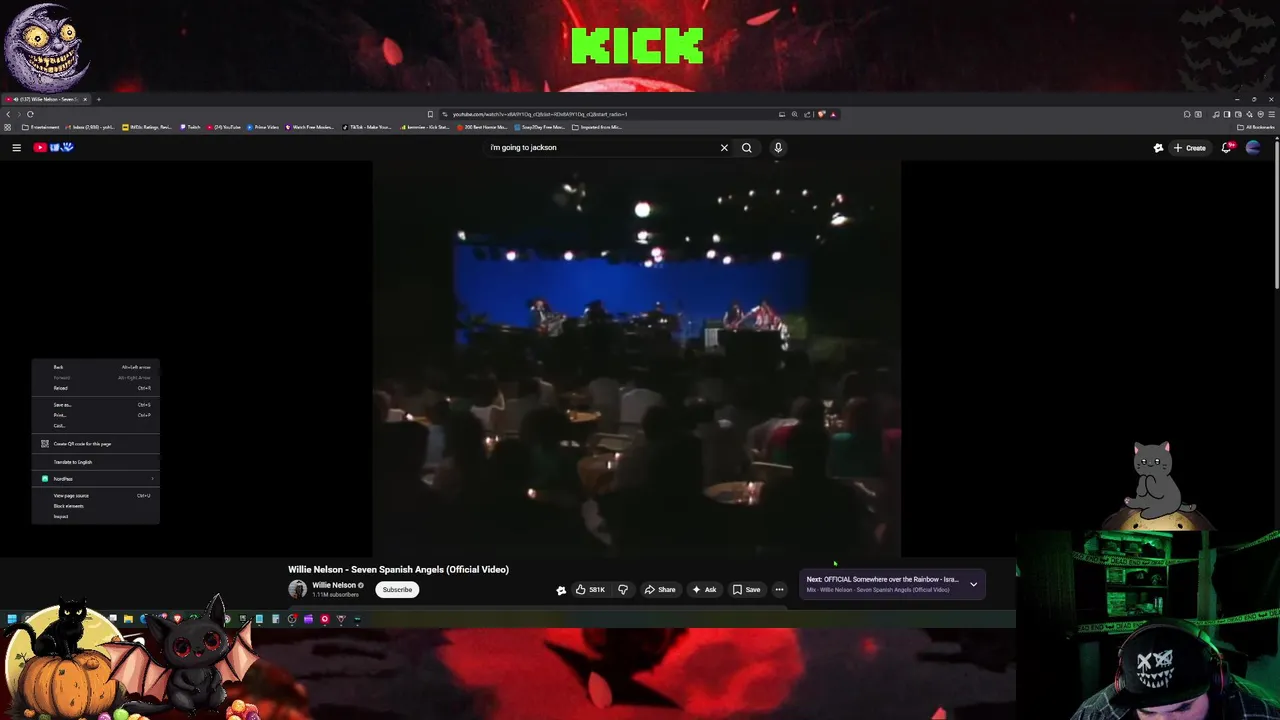Open Windows Start button on taskbar

pyautogui.click(x=11, y=619)
